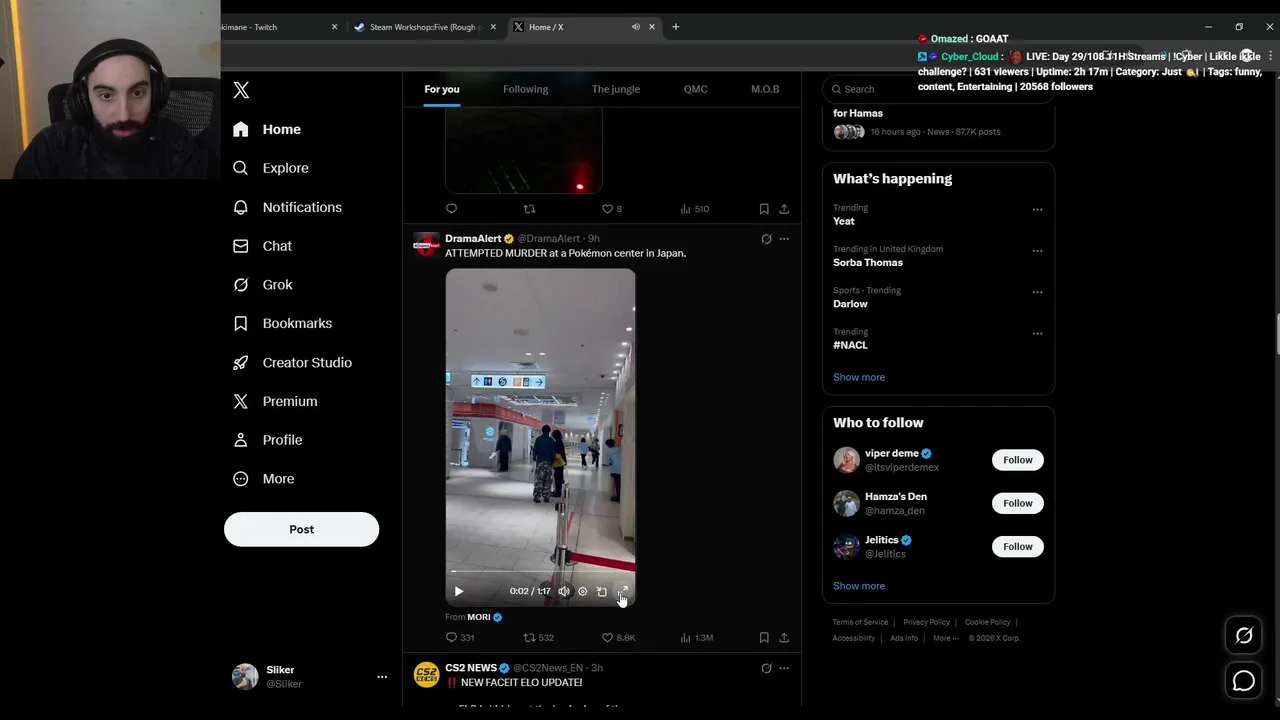Open the Cookie Policy footer link
The height and width of the screenshot is (720, 1280).
tap(987, 622)
